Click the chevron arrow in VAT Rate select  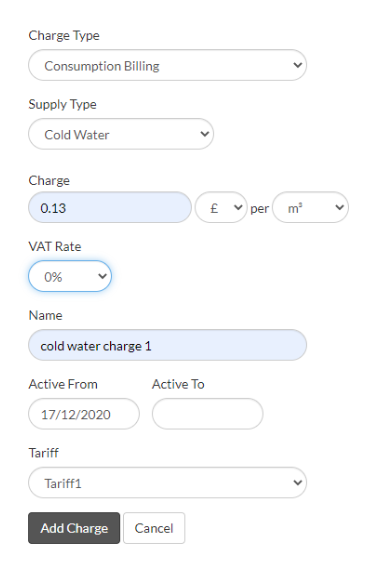coord(102,276)
